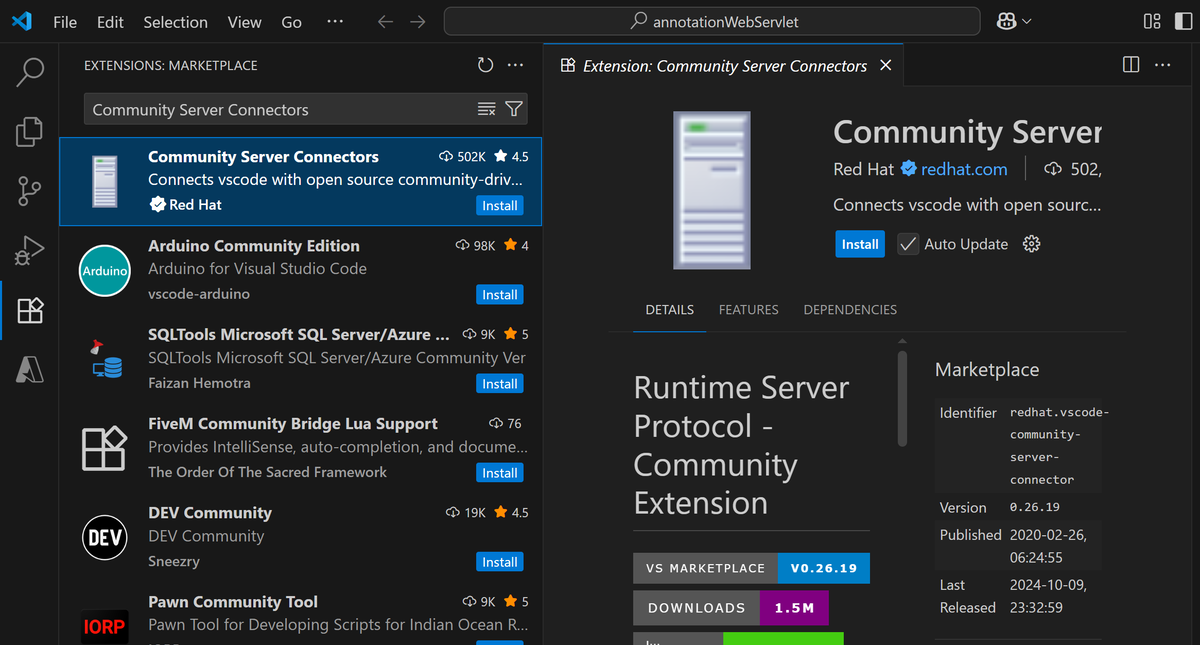Click the large server extension icon

tap(711, 190)
